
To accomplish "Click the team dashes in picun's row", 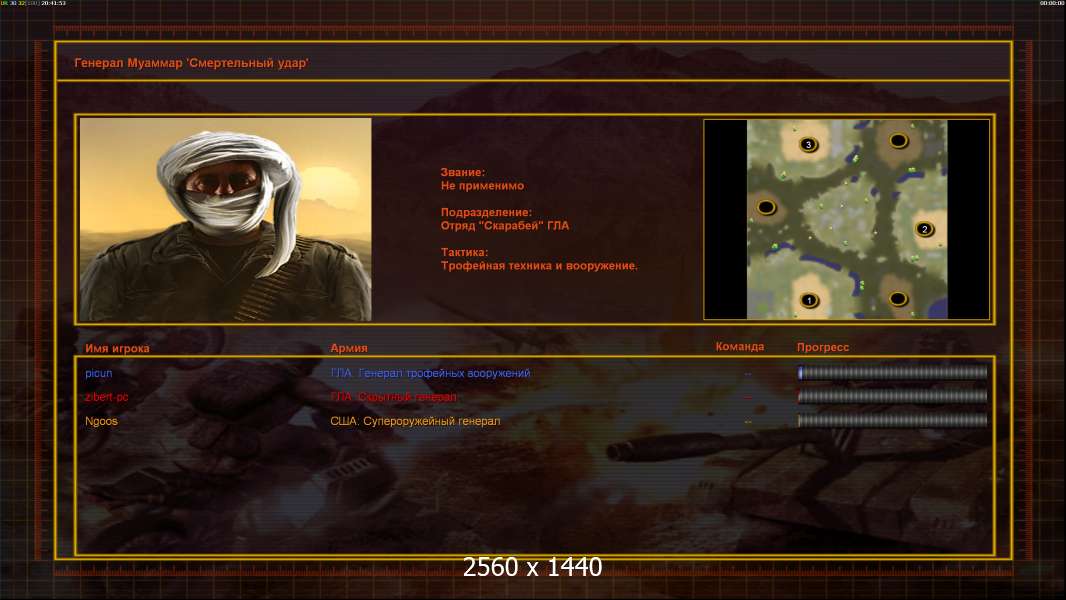I will point(748,374).
